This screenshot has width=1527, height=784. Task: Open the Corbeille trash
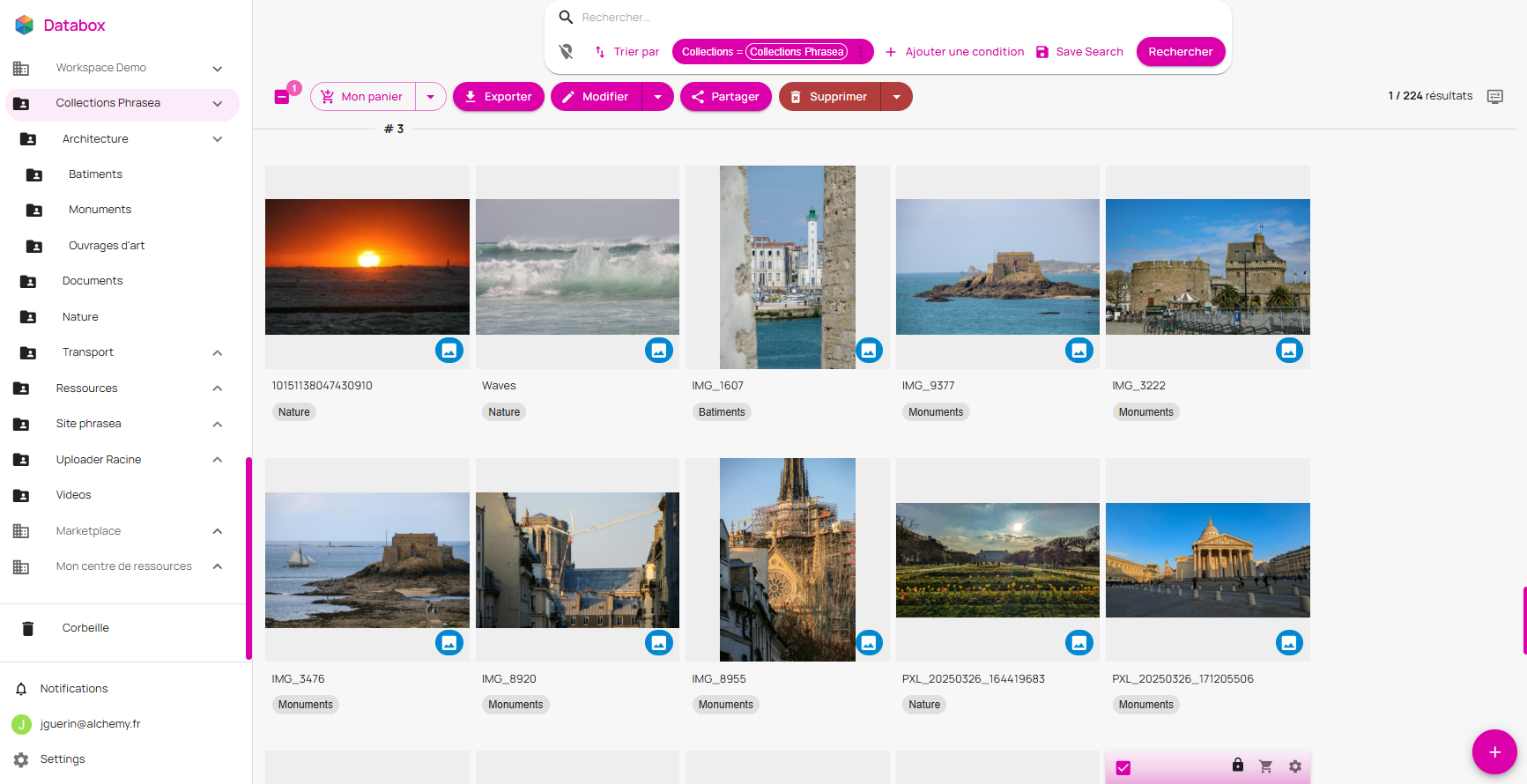coord(85,628)
